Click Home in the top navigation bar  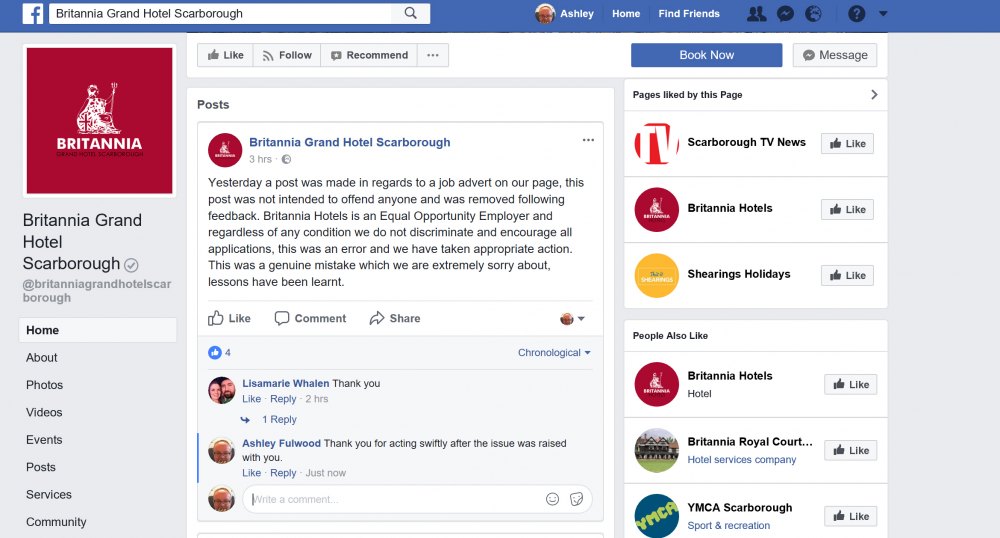(626, 13)
